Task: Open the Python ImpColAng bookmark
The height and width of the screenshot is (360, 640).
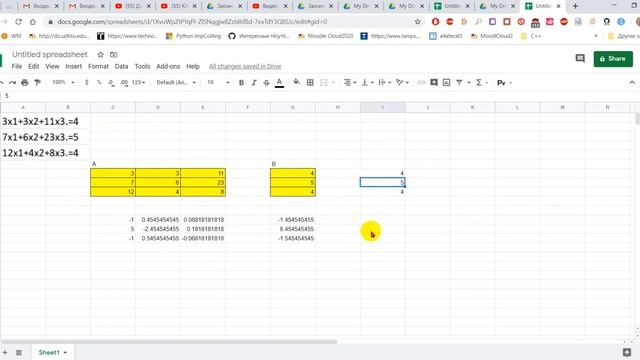Action: click(193, 36)
